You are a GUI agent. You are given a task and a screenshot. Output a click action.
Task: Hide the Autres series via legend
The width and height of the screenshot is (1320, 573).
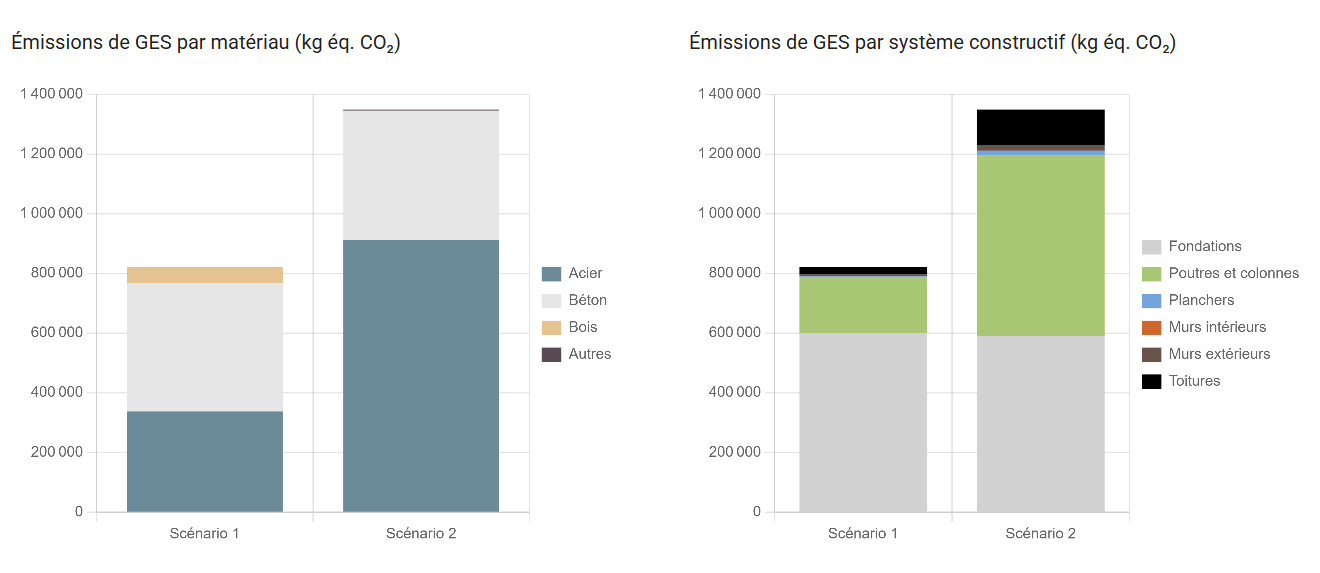(589, 354)
